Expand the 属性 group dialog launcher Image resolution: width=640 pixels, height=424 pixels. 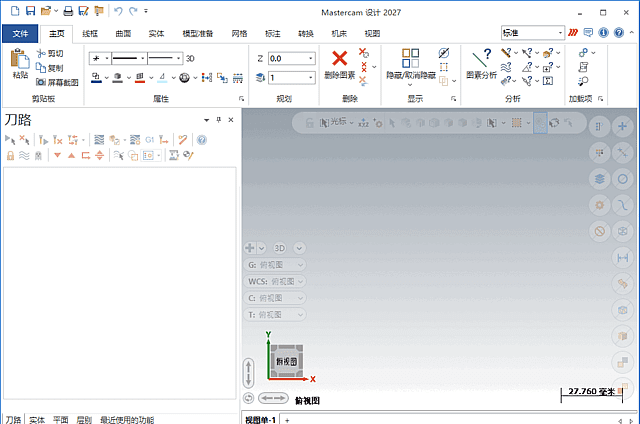point(241,99)
